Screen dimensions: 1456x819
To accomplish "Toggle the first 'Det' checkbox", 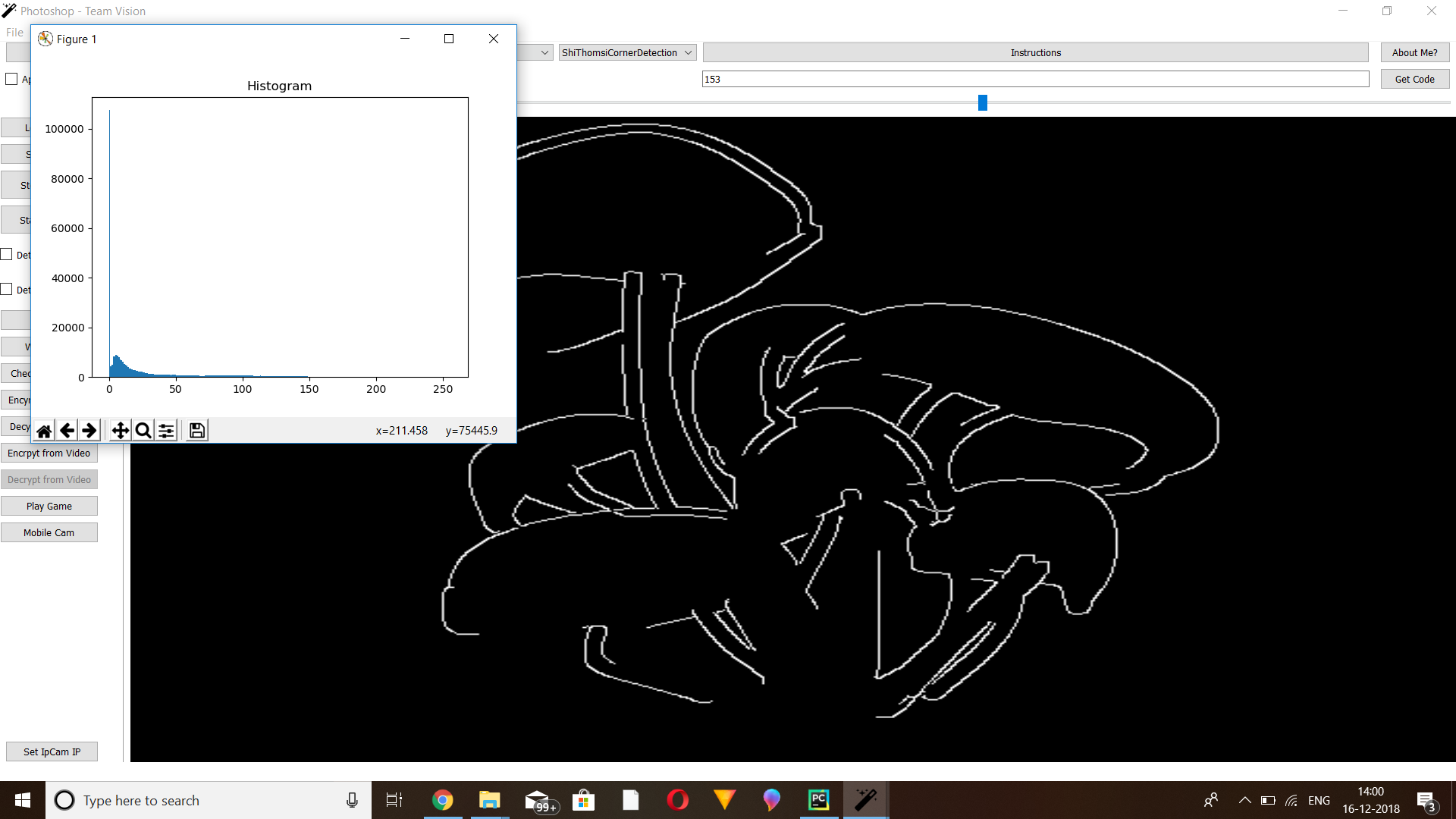I will tap(7, 255).
